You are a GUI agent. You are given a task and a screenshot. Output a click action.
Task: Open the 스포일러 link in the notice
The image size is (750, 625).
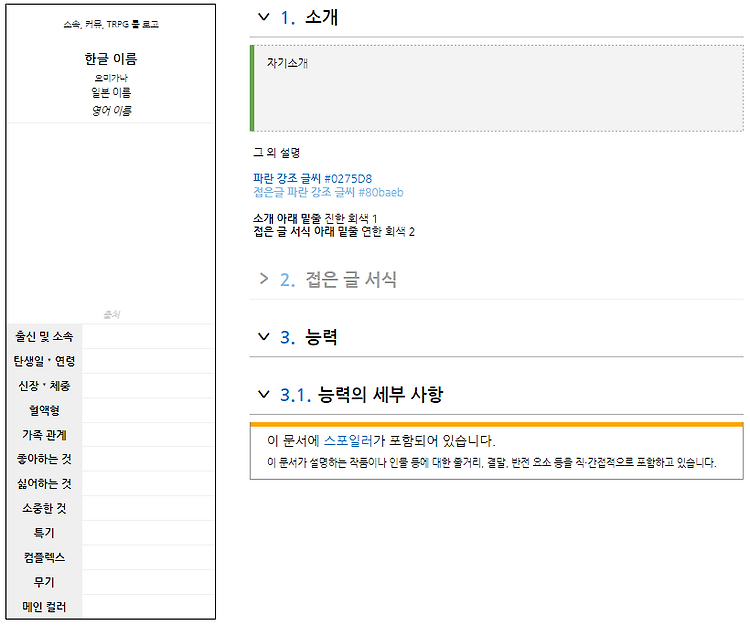click(x=348, y=440)
